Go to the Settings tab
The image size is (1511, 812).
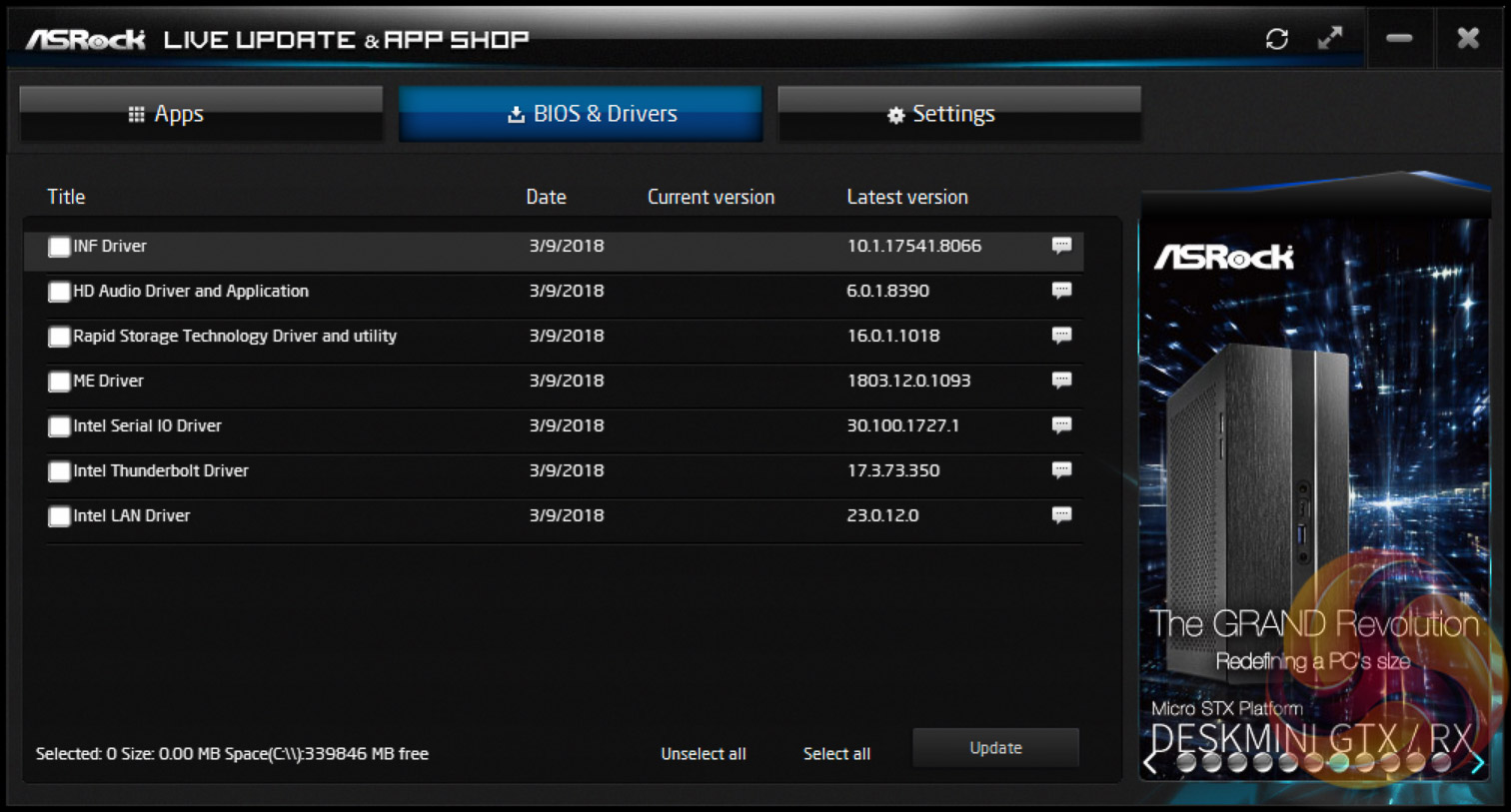click(959, 114)
